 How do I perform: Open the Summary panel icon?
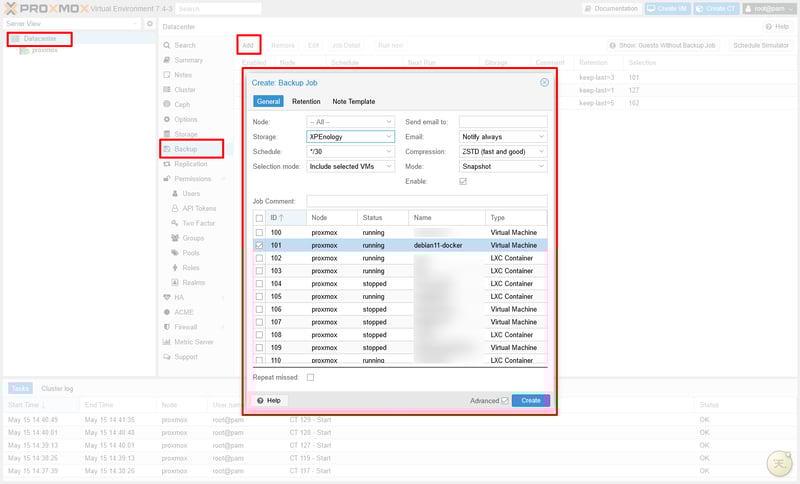click(167, 60)
